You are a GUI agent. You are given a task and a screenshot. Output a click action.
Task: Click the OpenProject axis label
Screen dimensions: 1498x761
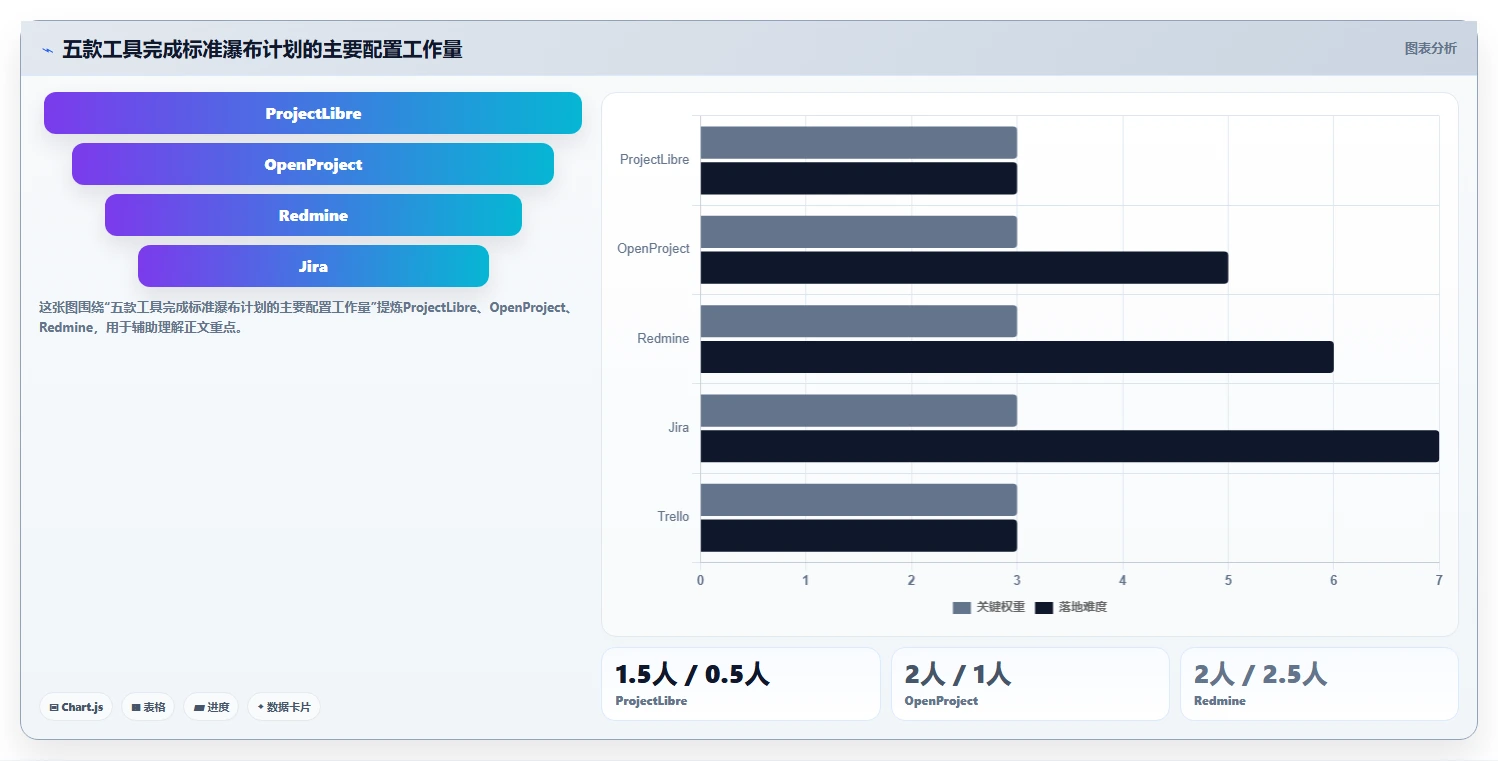tap(653, 249)
